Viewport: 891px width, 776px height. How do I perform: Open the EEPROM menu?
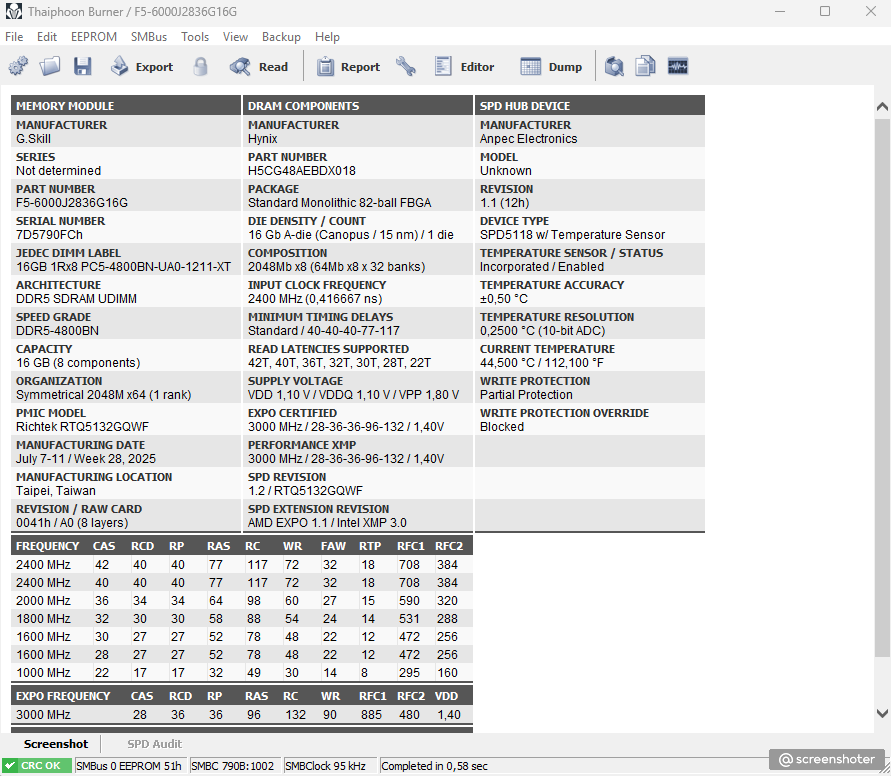pyautogui.click(x=94, y=37)
